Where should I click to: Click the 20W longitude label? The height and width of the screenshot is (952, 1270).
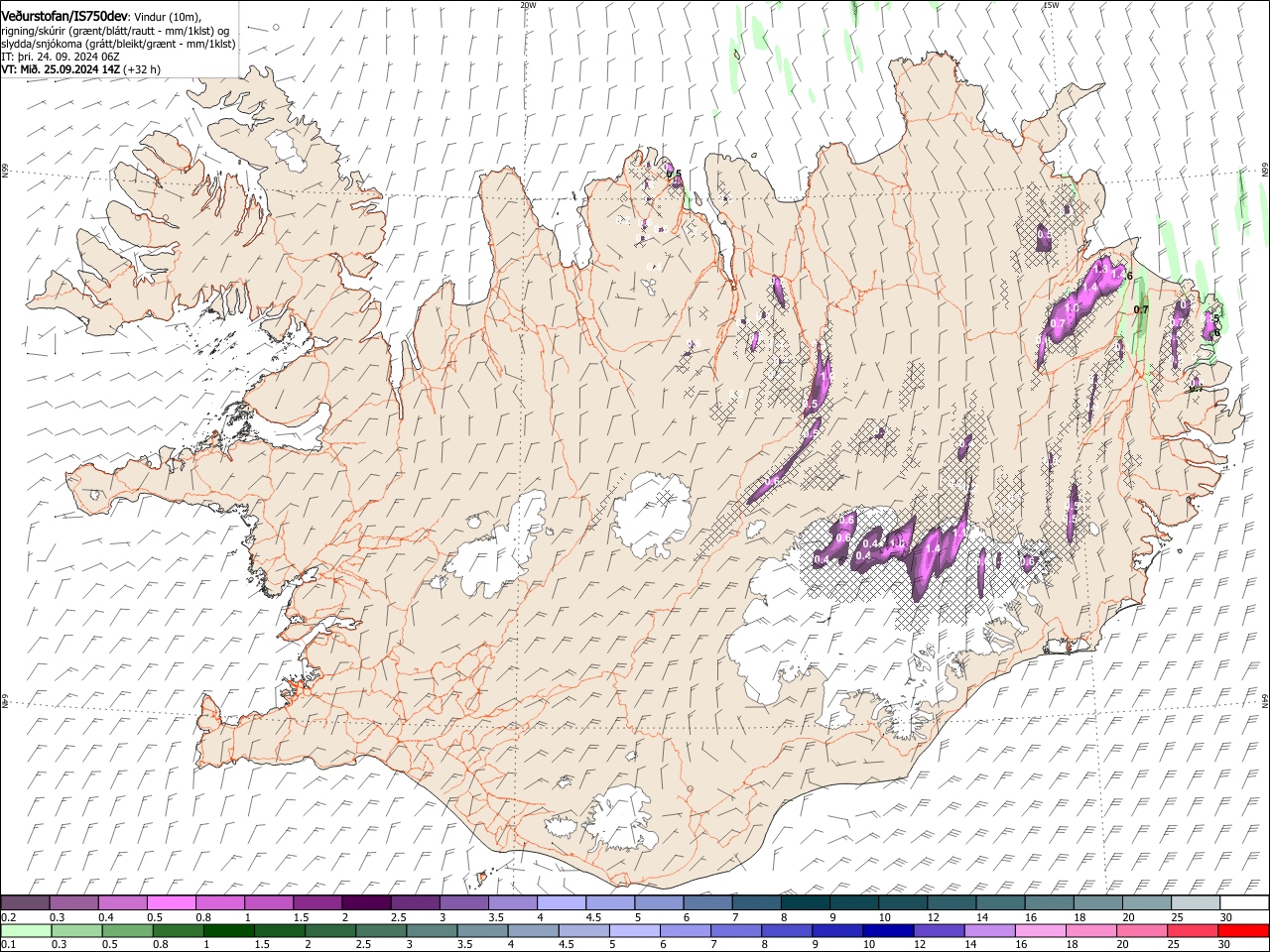(x=528, y=5)
